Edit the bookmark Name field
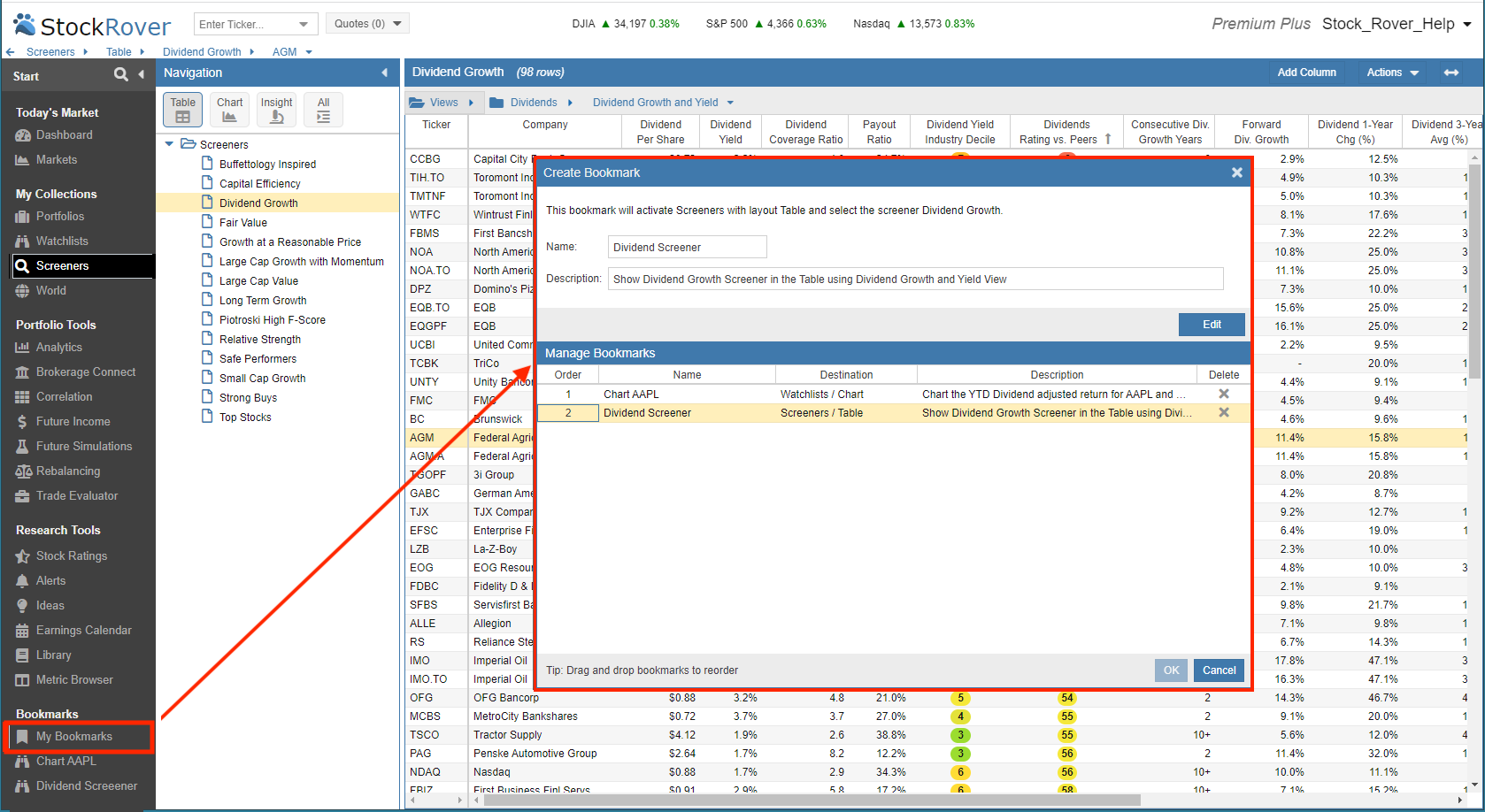The height and width of the screenshot is (812, 1485). coord(688,247)
